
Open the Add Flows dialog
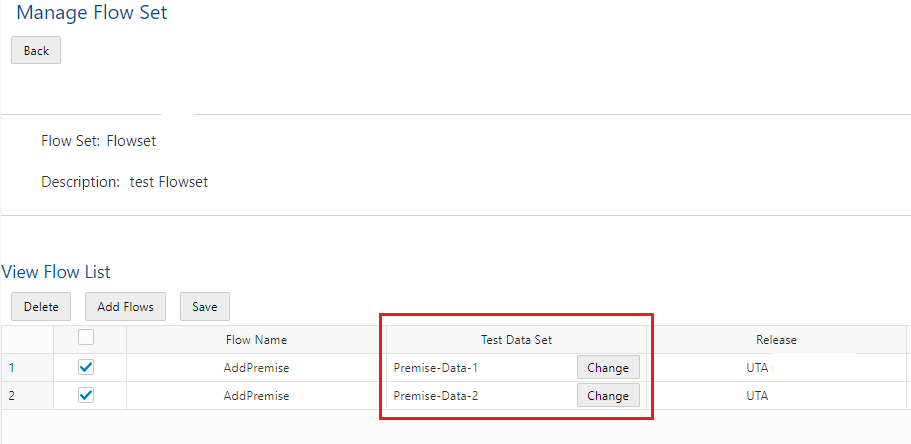pos(124,306)
